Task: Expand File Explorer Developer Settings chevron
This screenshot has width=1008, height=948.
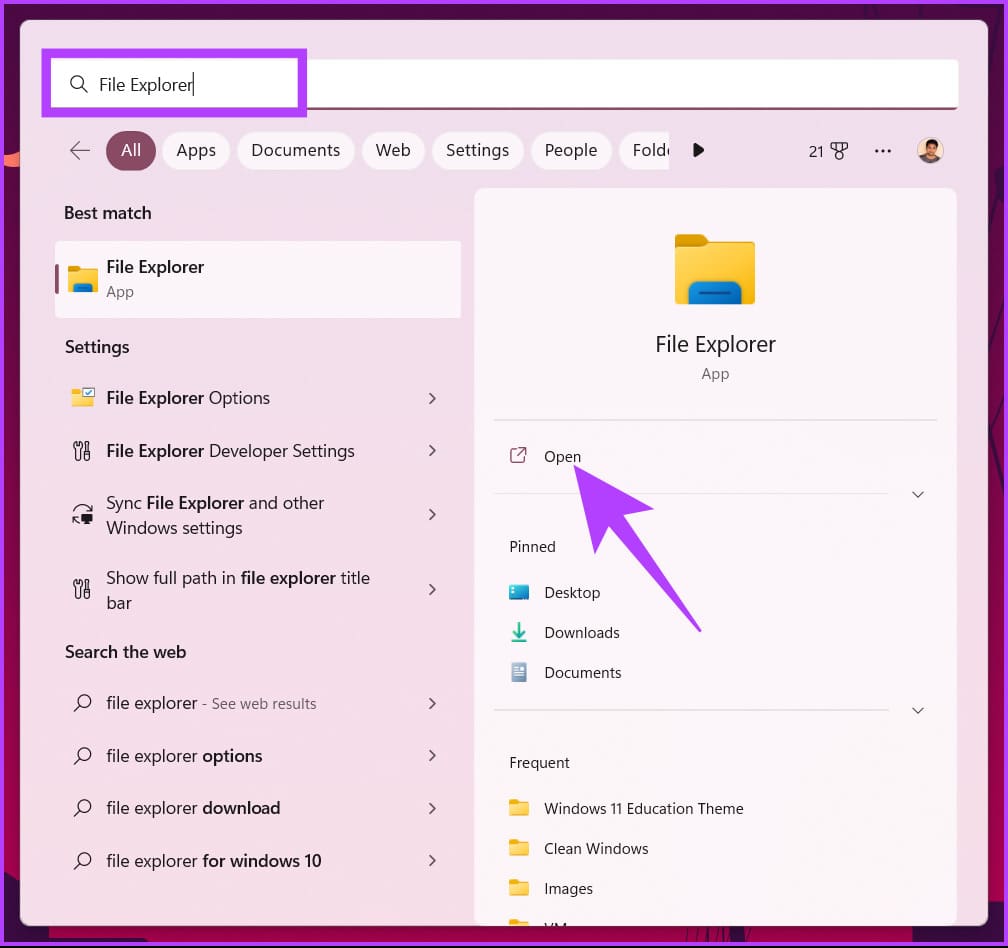Action: pyautogui.click(x=432, y=451)
